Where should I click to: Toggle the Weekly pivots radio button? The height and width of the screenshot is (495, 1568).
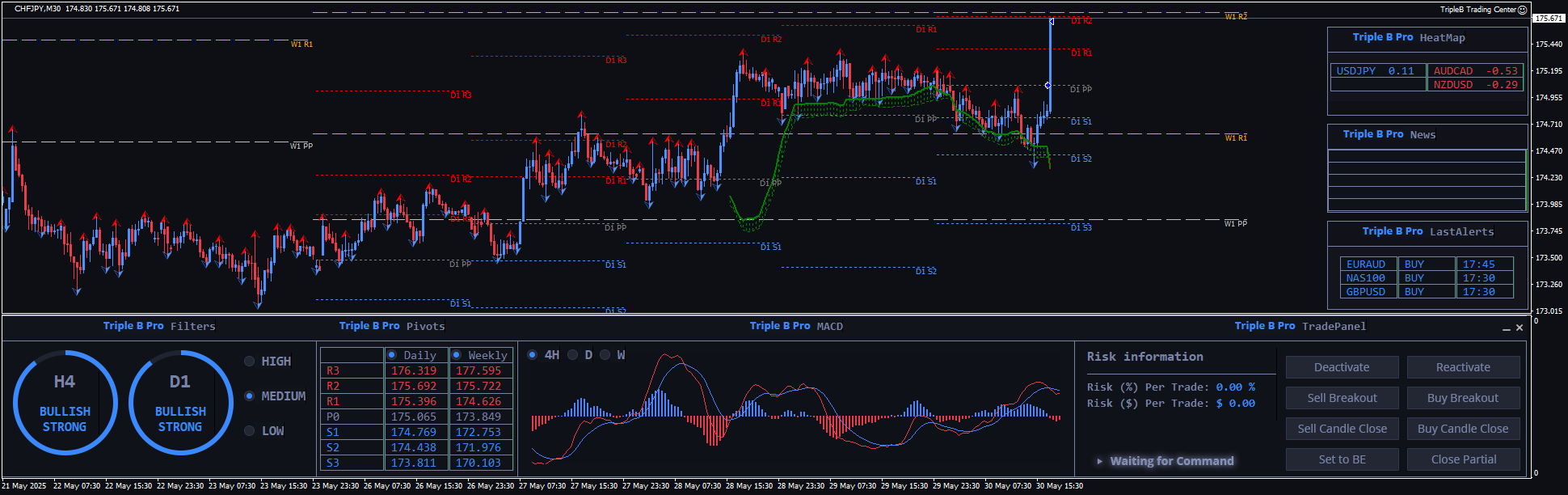pos(457,355)
